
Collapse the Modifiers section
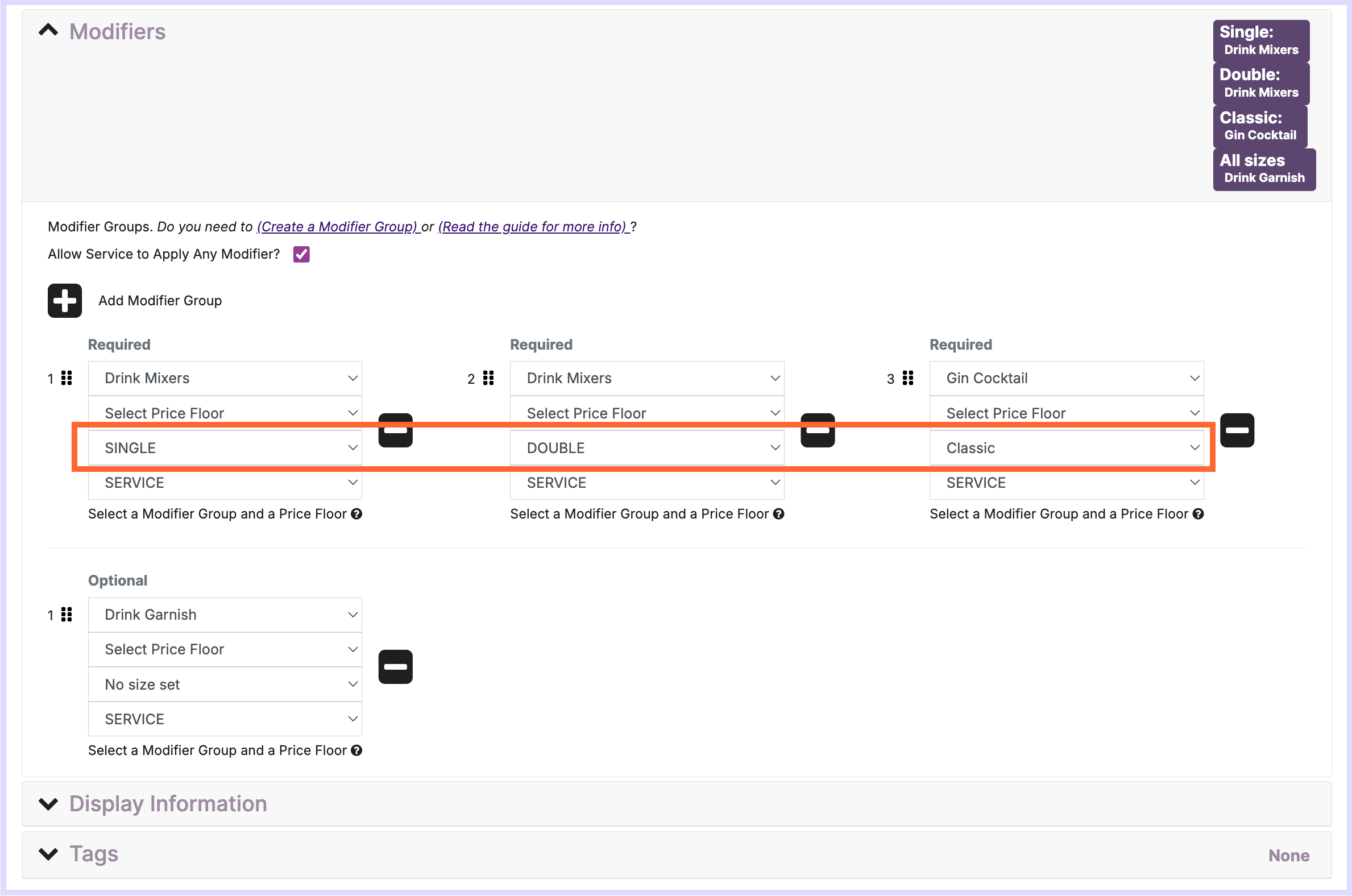[48, 31]
